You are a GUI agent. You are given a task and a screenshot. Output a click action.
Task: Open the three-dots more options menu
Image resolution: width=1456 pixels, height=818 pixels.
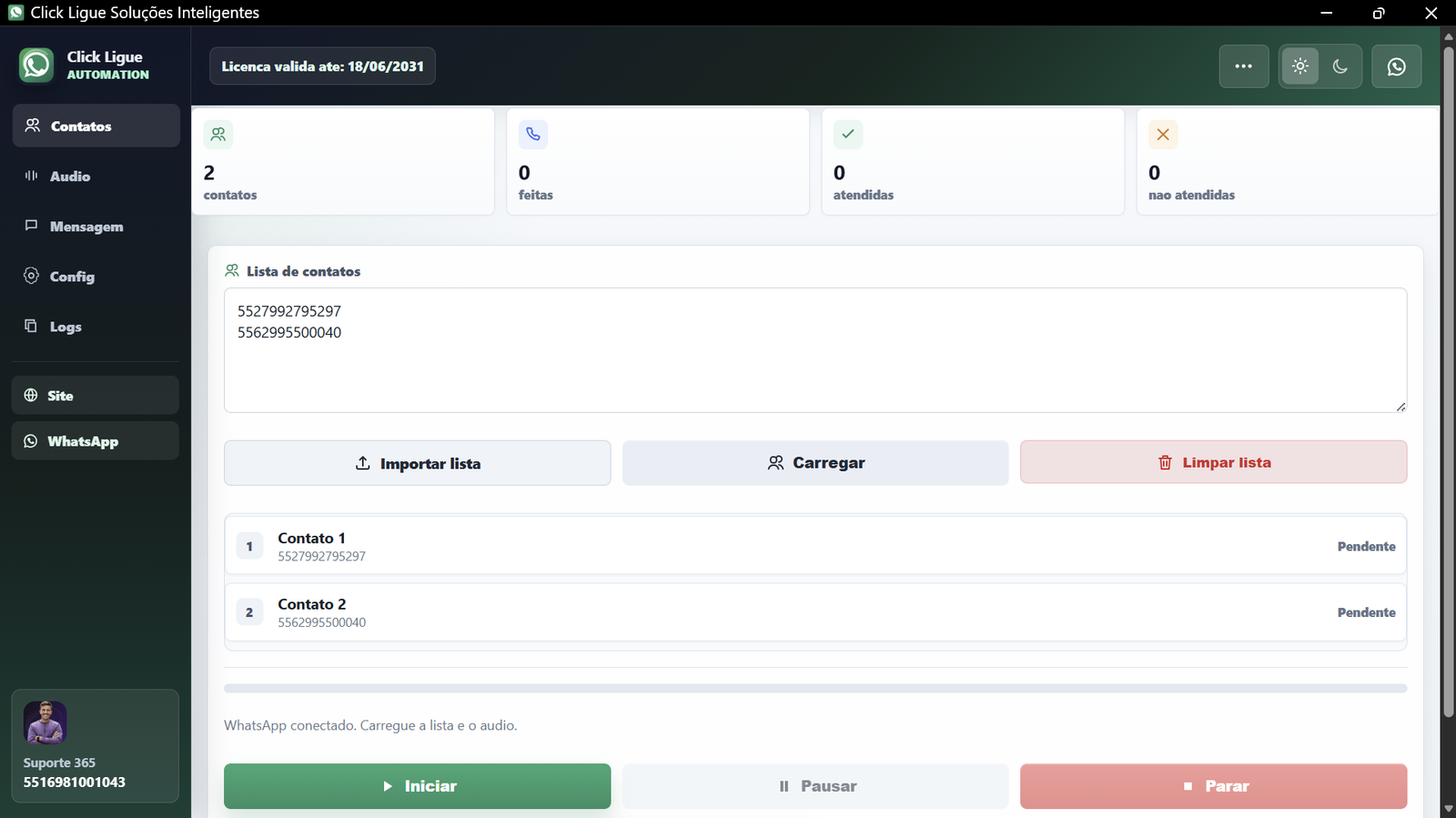1244,66
